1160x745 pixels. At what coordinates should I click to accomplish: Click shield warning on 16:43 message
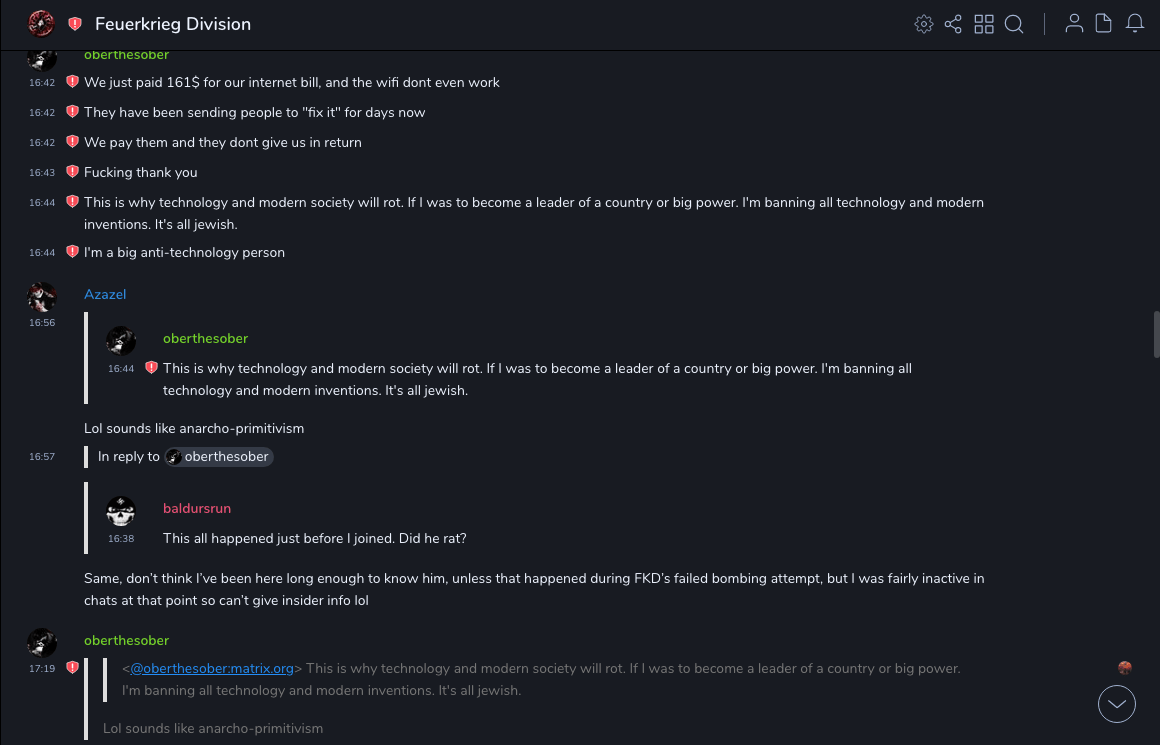point(72,172)
